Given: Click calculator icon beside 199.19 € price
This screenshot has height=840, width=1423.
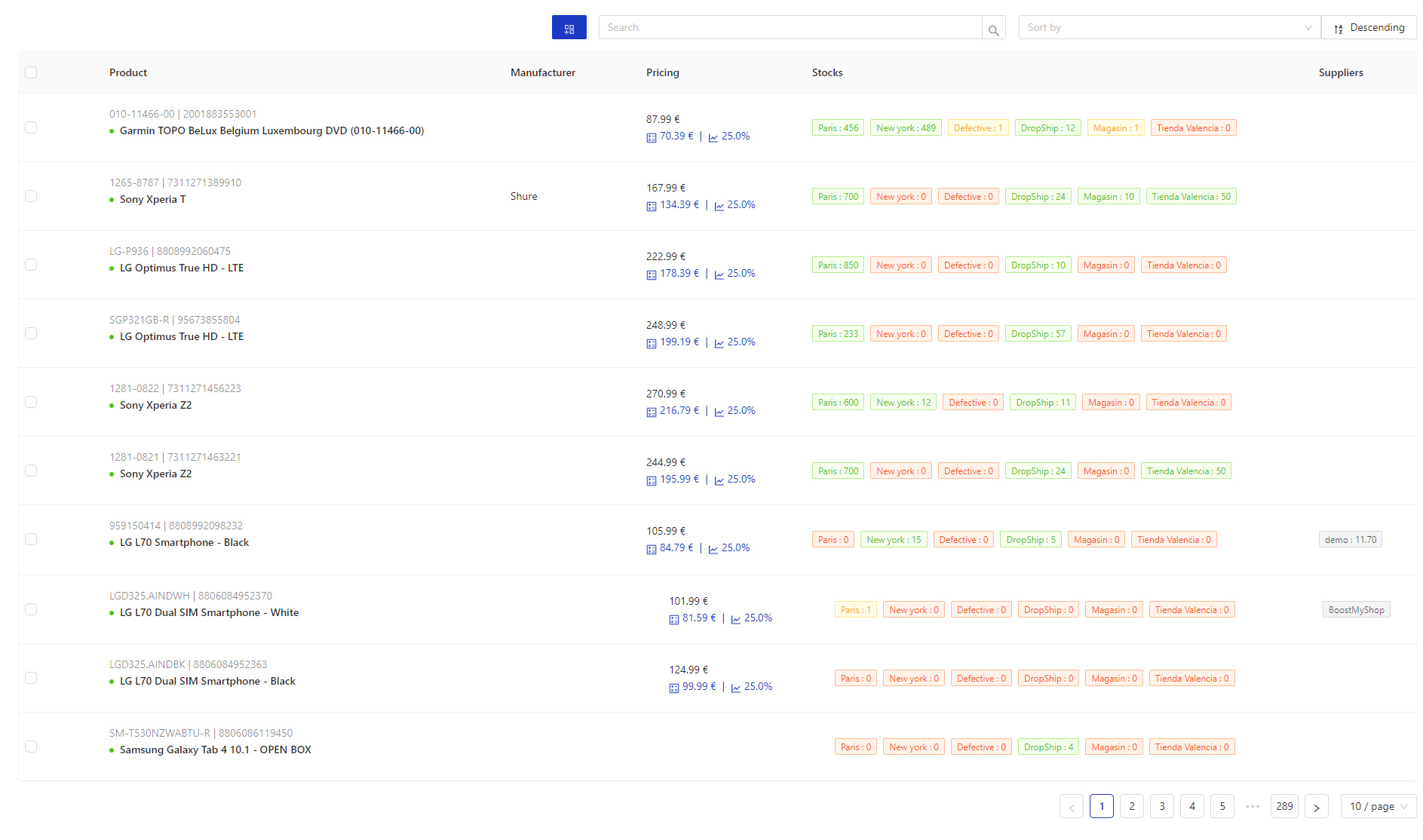Looking at the screenshot, I should pyautogui.click(x=652, y=343).
